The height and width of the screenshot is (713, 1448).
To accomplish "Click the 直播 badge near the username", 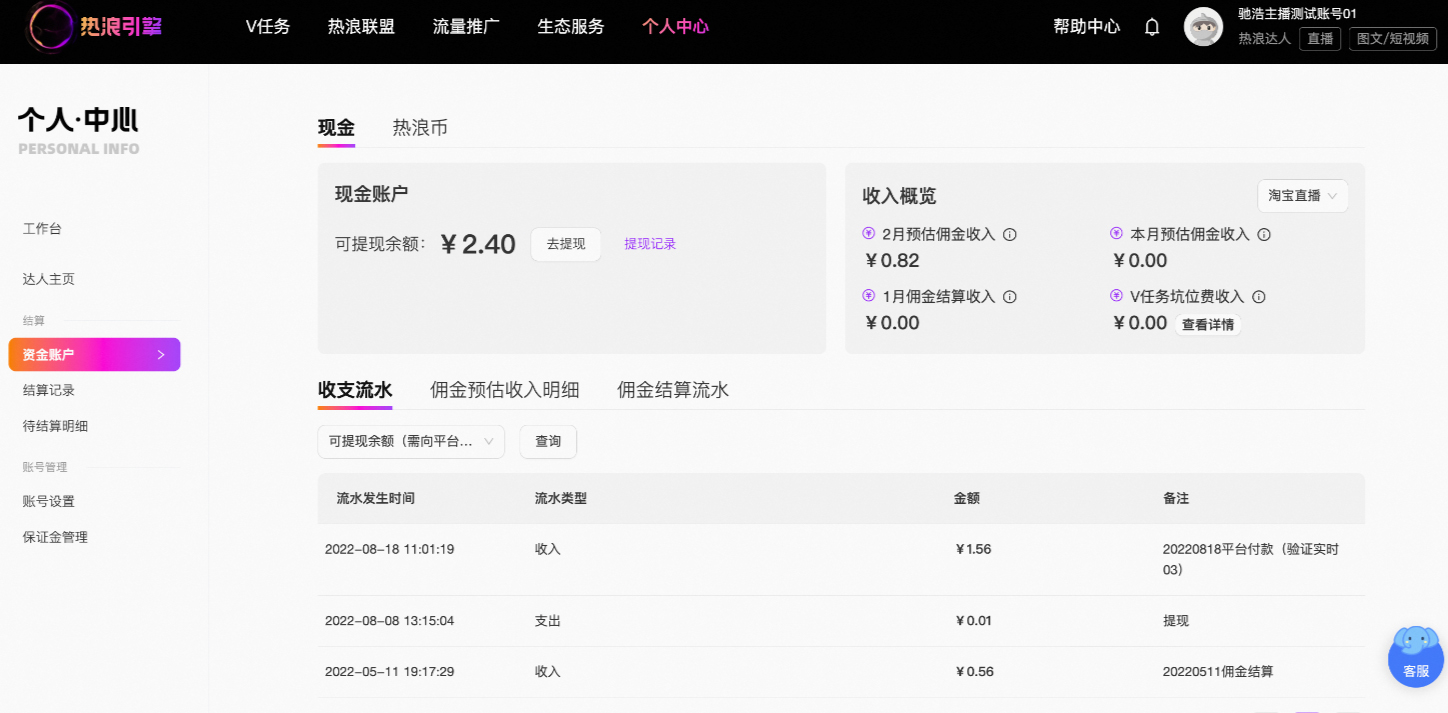I will click(x=1319, y=38).
